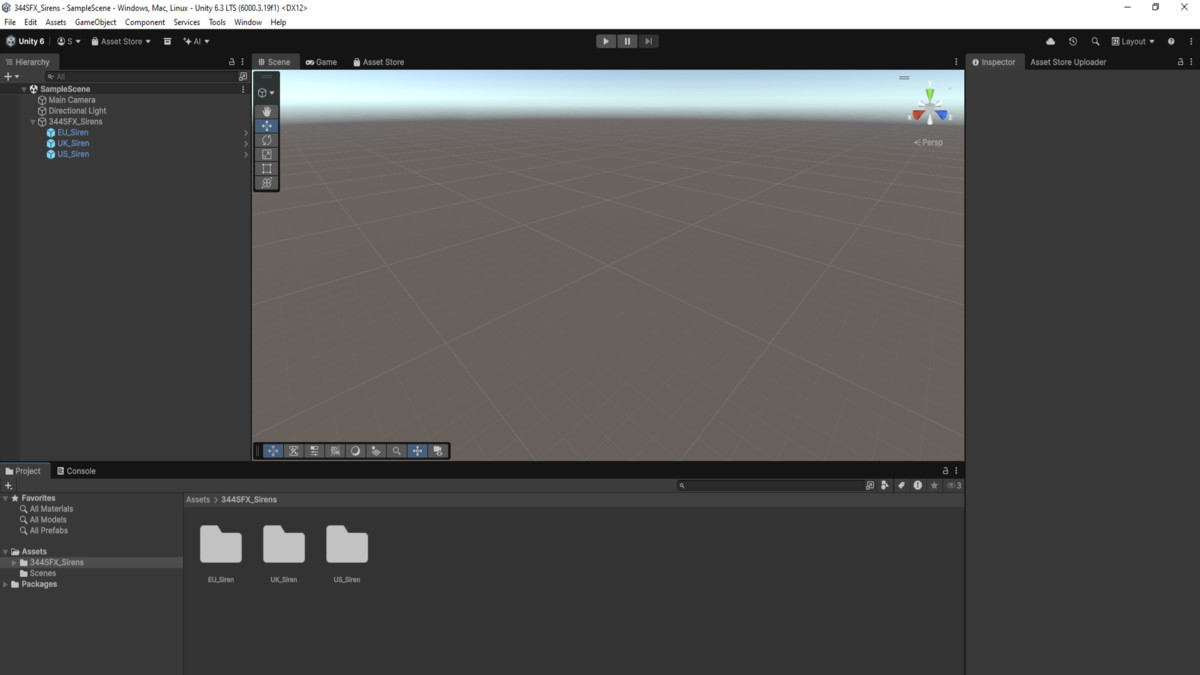Select the Scale tool

(x=266, y=154)
